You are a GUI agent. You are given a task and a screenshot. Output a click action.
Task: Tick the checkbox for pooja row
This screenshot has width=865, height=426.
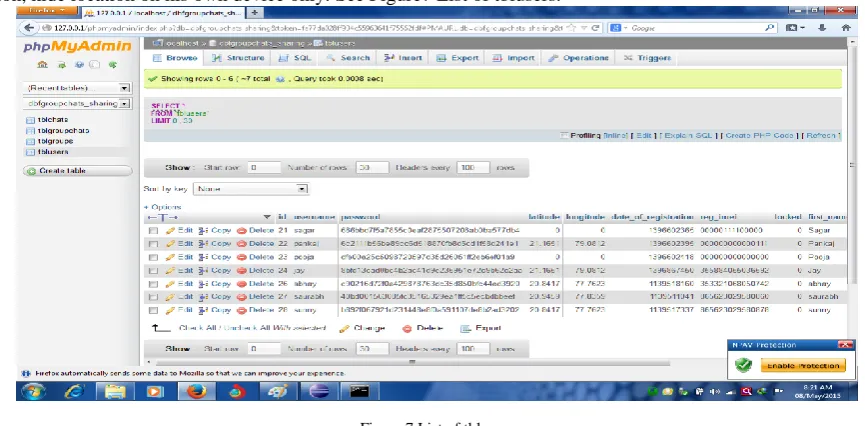[x=154, y=257]
